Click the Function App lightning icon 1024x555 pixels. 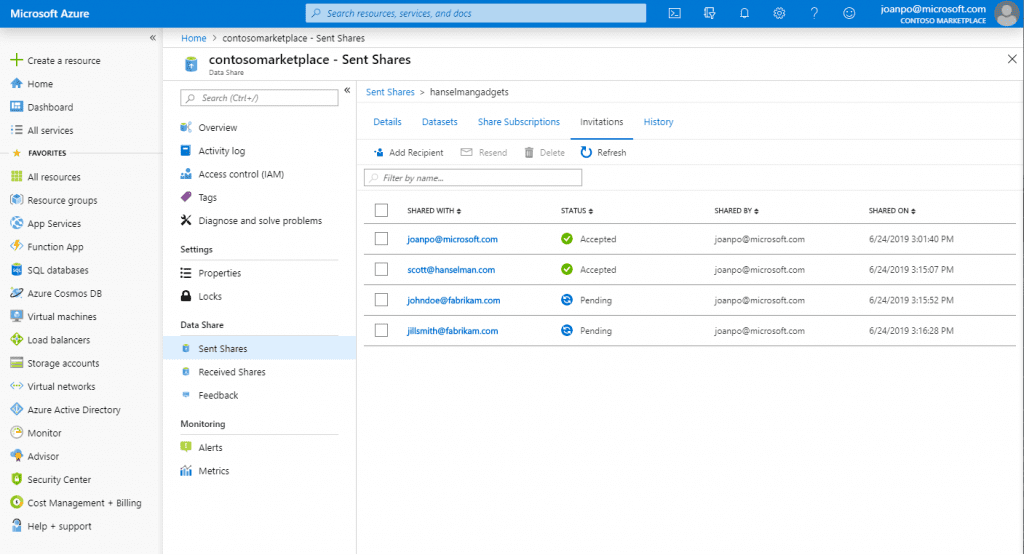pyautogui.click(x=16, y=246)
